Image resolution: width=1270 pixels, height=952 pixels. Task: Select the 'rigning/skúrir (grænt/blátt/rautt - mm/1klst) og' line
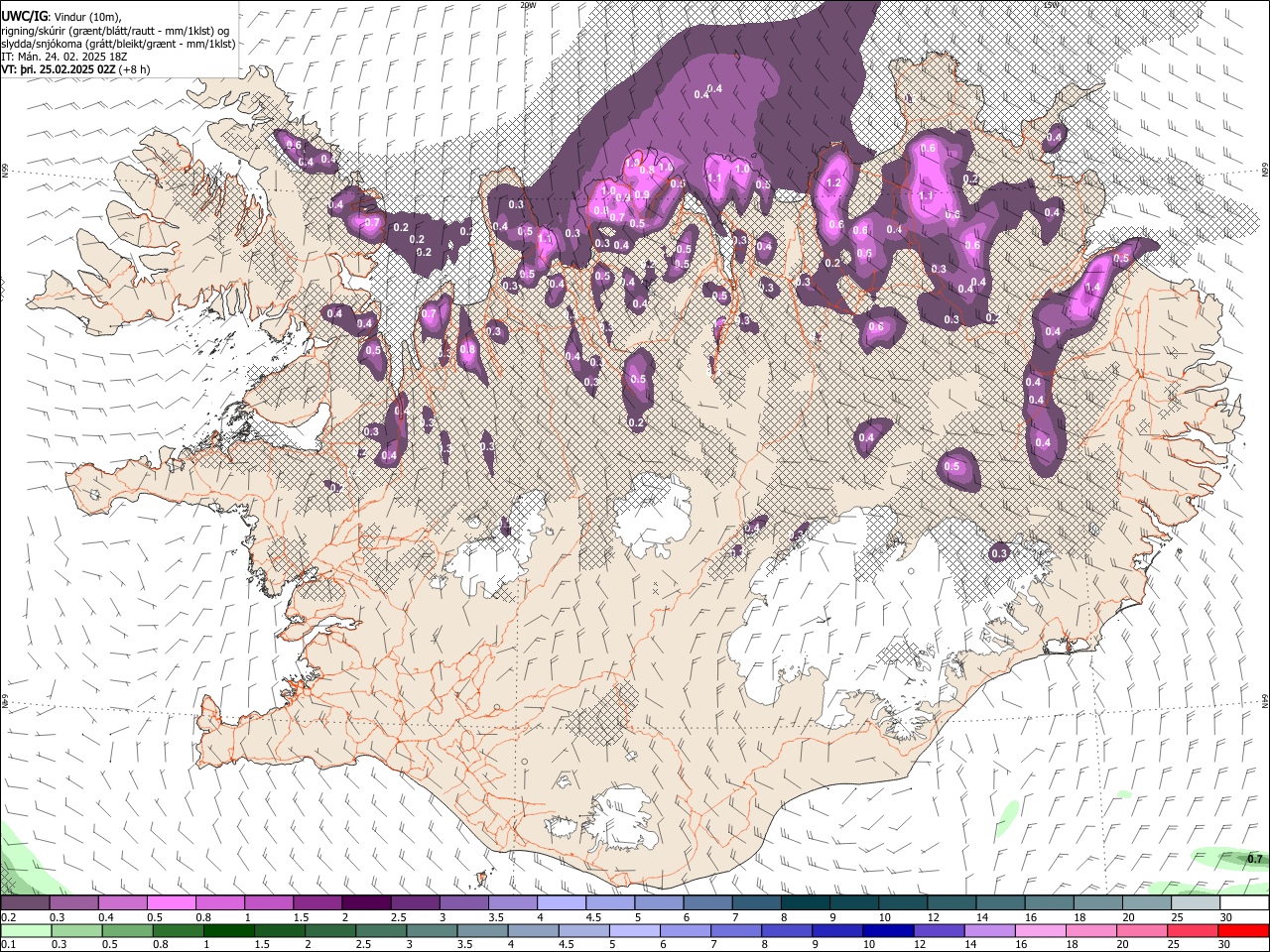tap(115, 31)
